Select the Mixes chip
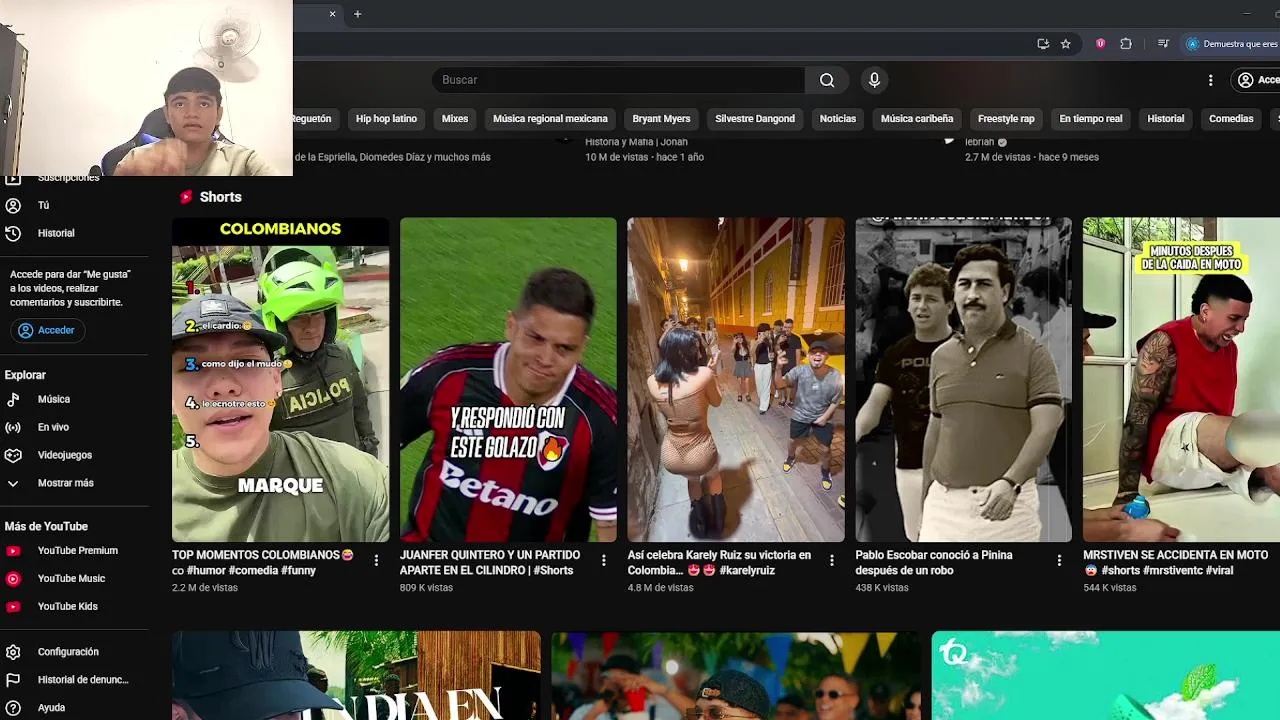Screen dimensions: 1280x720 pos(455,118)
